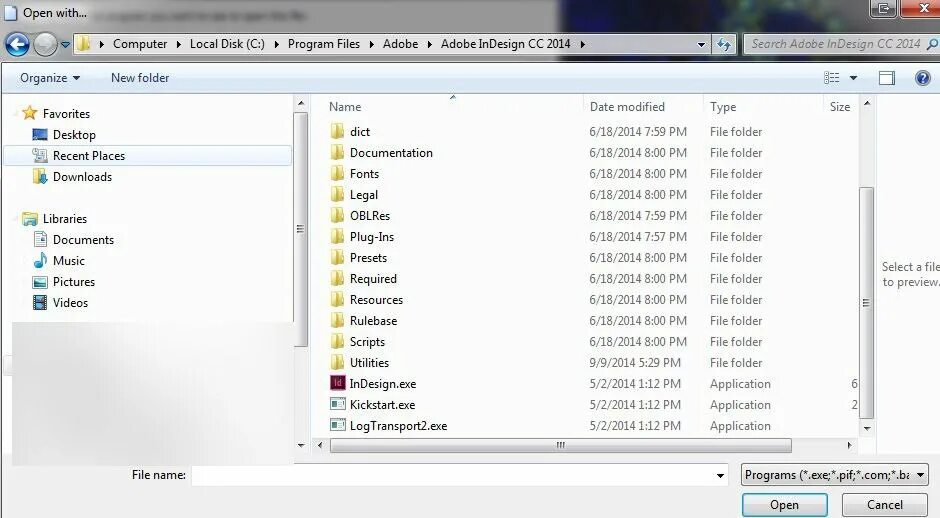Select the Legal folder icon
The image size is (940, 518).
coord(338,194)
